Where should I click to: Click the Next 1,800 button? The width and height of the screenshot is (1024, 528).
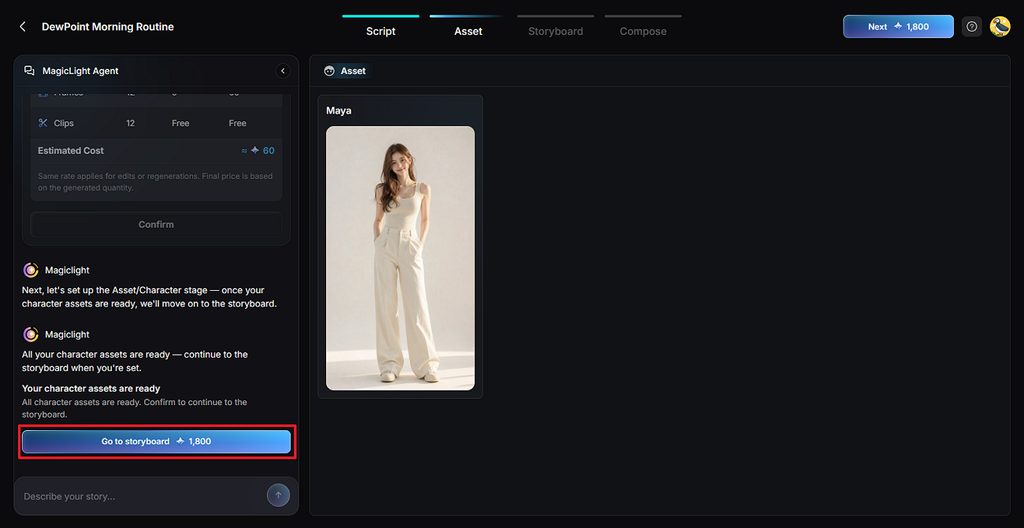pyautogui.click(x=898, y=27)
